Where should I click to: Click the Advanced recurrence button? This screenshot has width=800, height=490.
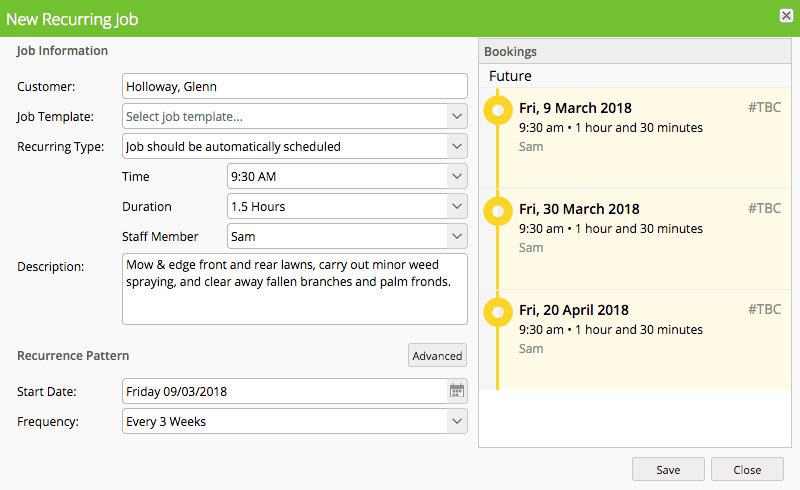(x=437, y=355)
